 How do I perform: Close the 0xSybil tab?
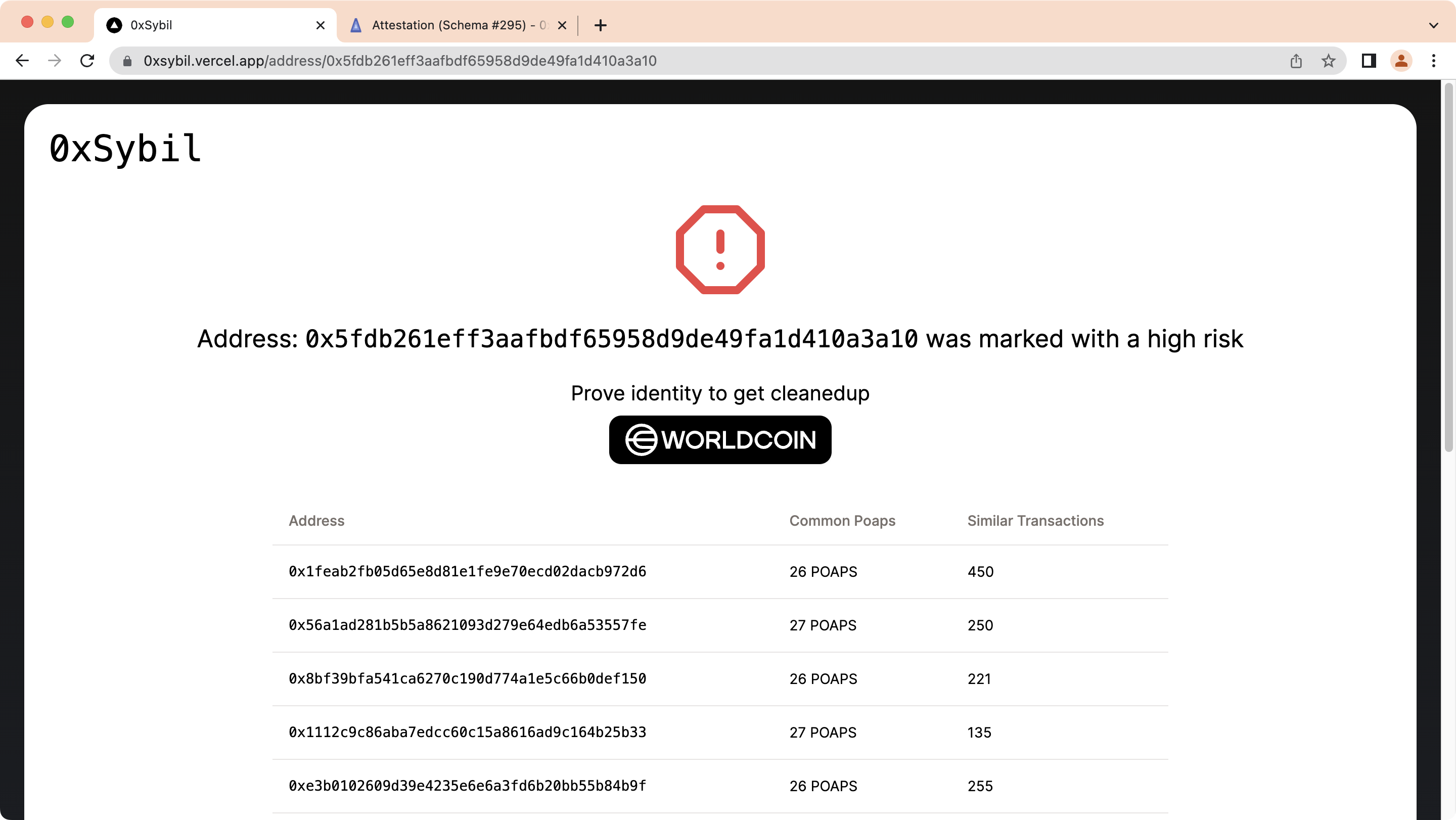pyautogui.click(x=320, y=25)
